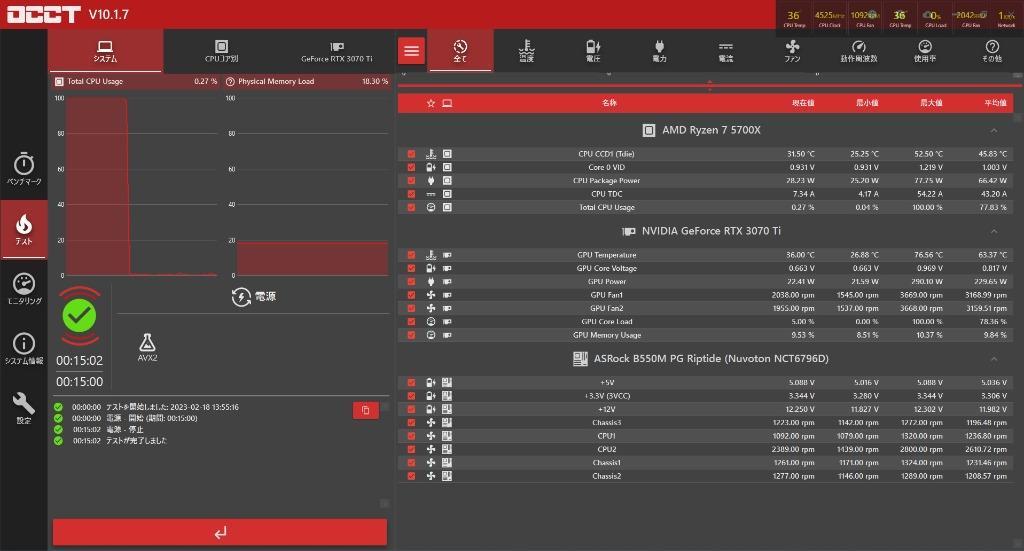This screenshot has width=1024, height=551.
Task: Switch to the GeForce RTX 3070 Ti tab
Action: click(337, 51)
